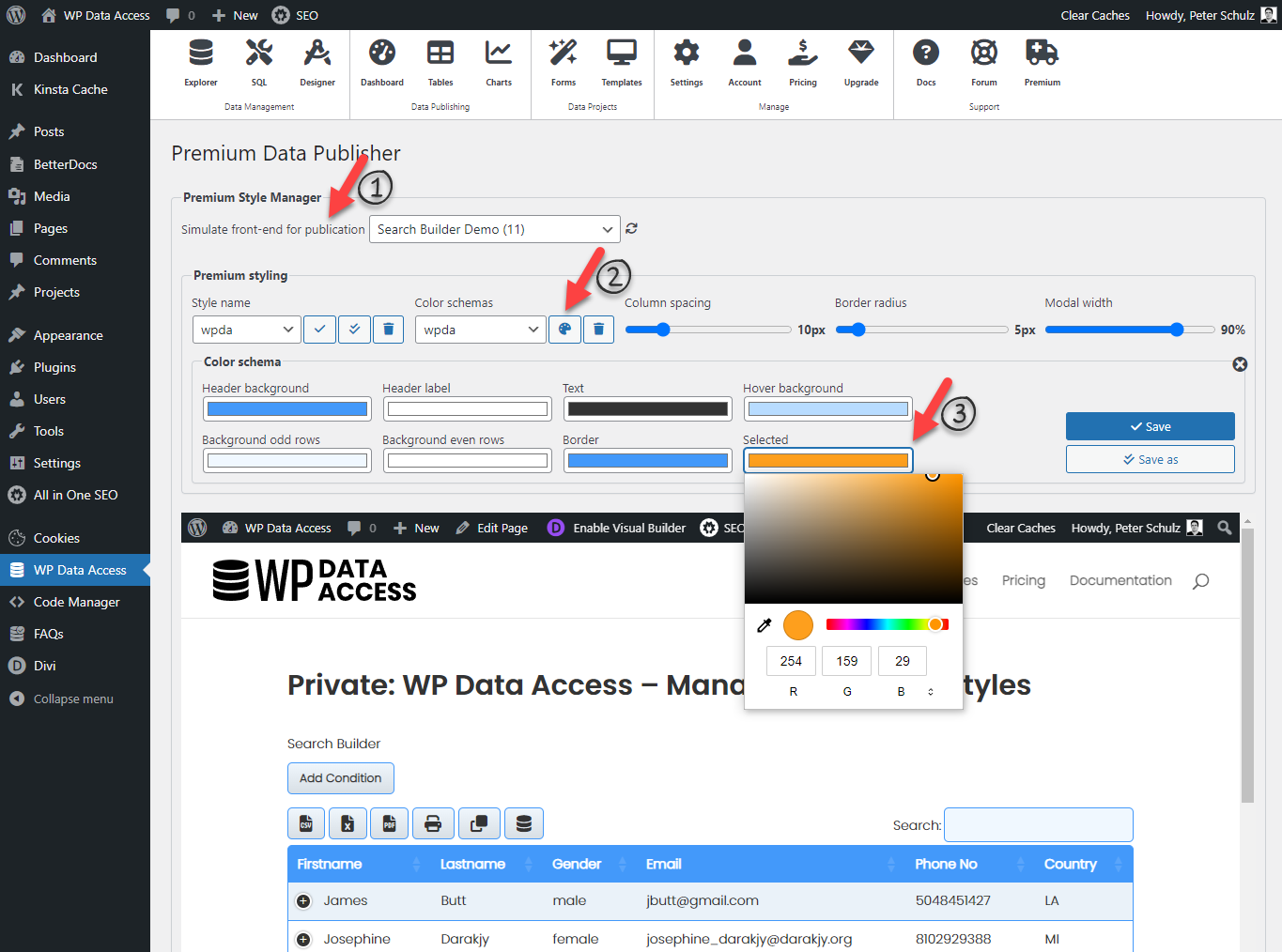Click the database export icon button
Viewport: 1282px width, 952px height.
tap(524, 823)
